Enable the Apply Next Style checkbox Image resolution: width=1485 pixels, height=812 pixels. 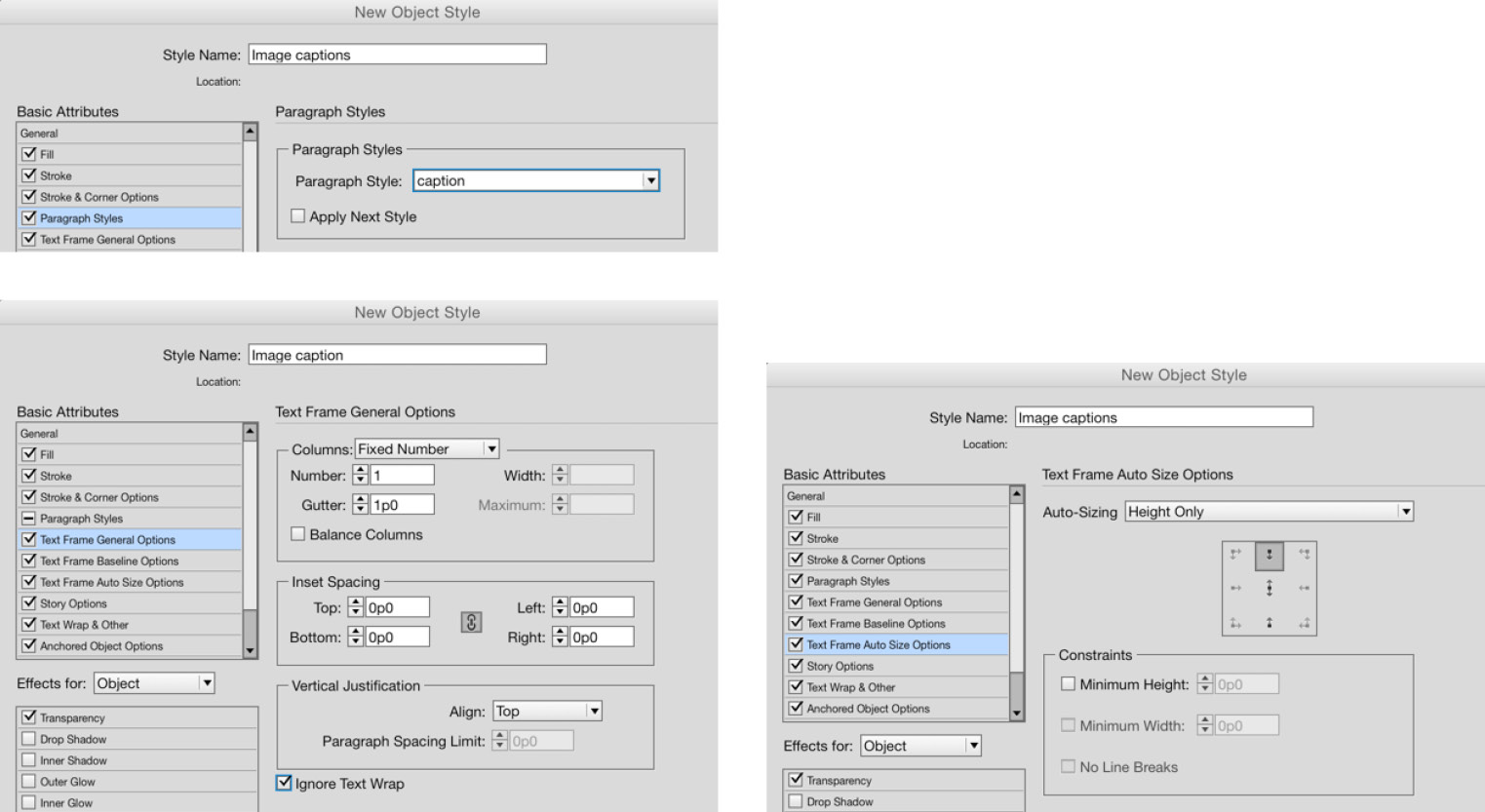point(298,216)
